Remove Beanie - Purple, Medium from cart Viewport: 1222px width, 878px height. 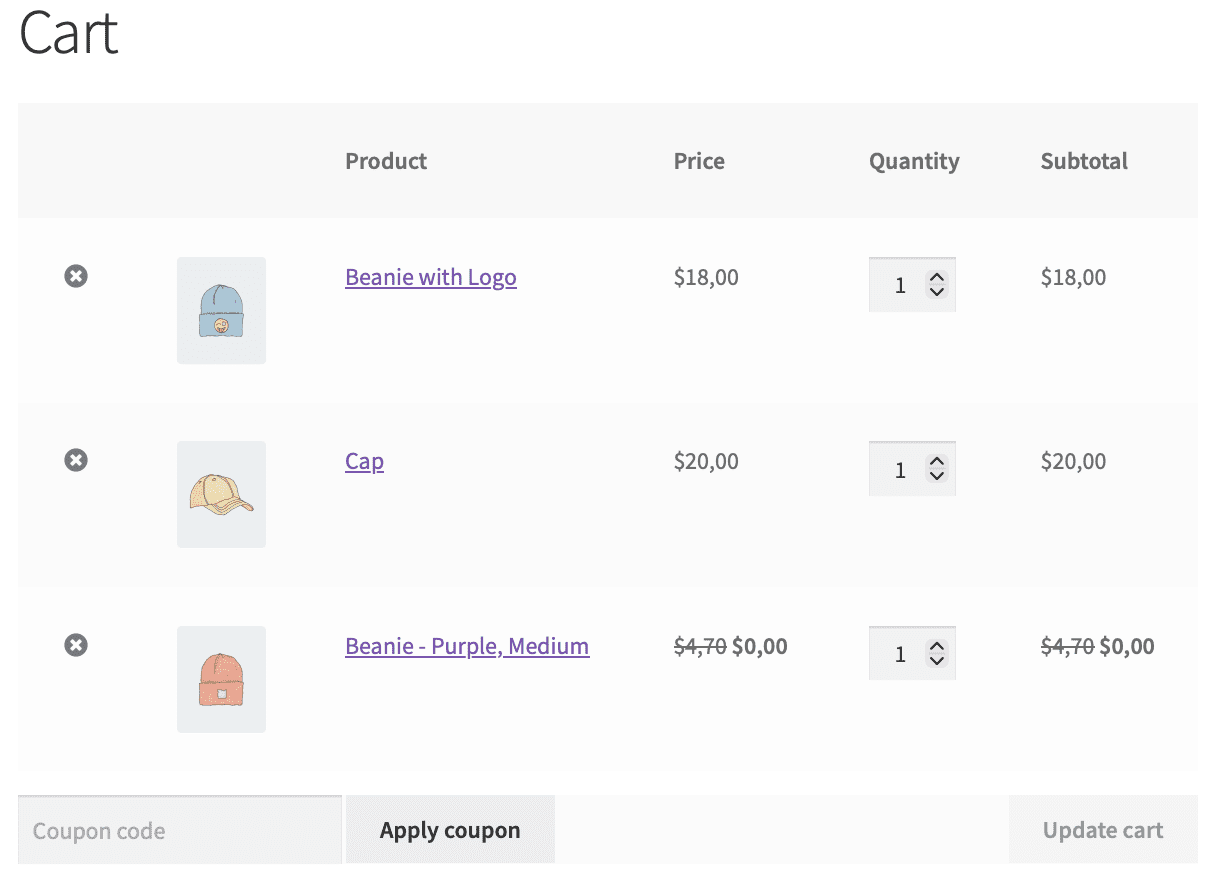[76, 645]
